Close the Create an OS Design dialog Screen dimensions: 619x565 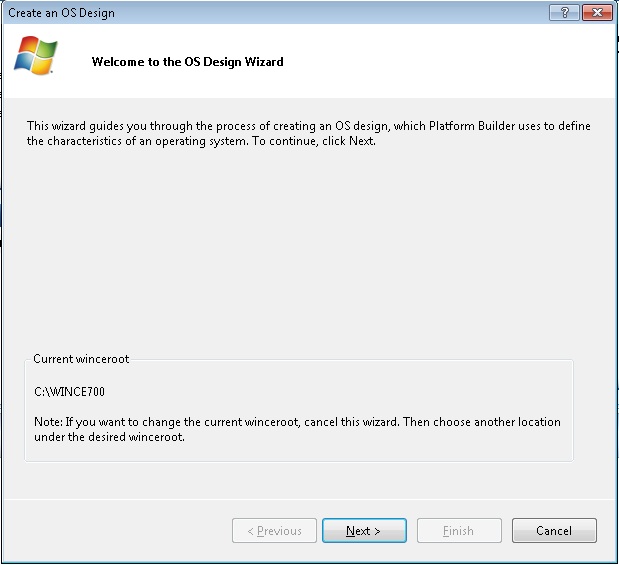[x=597, y=13]
